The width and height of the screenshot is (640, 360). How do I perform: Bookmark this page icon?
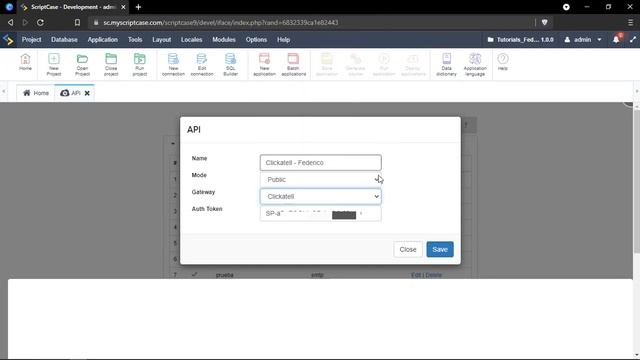[x=77, y=22]
